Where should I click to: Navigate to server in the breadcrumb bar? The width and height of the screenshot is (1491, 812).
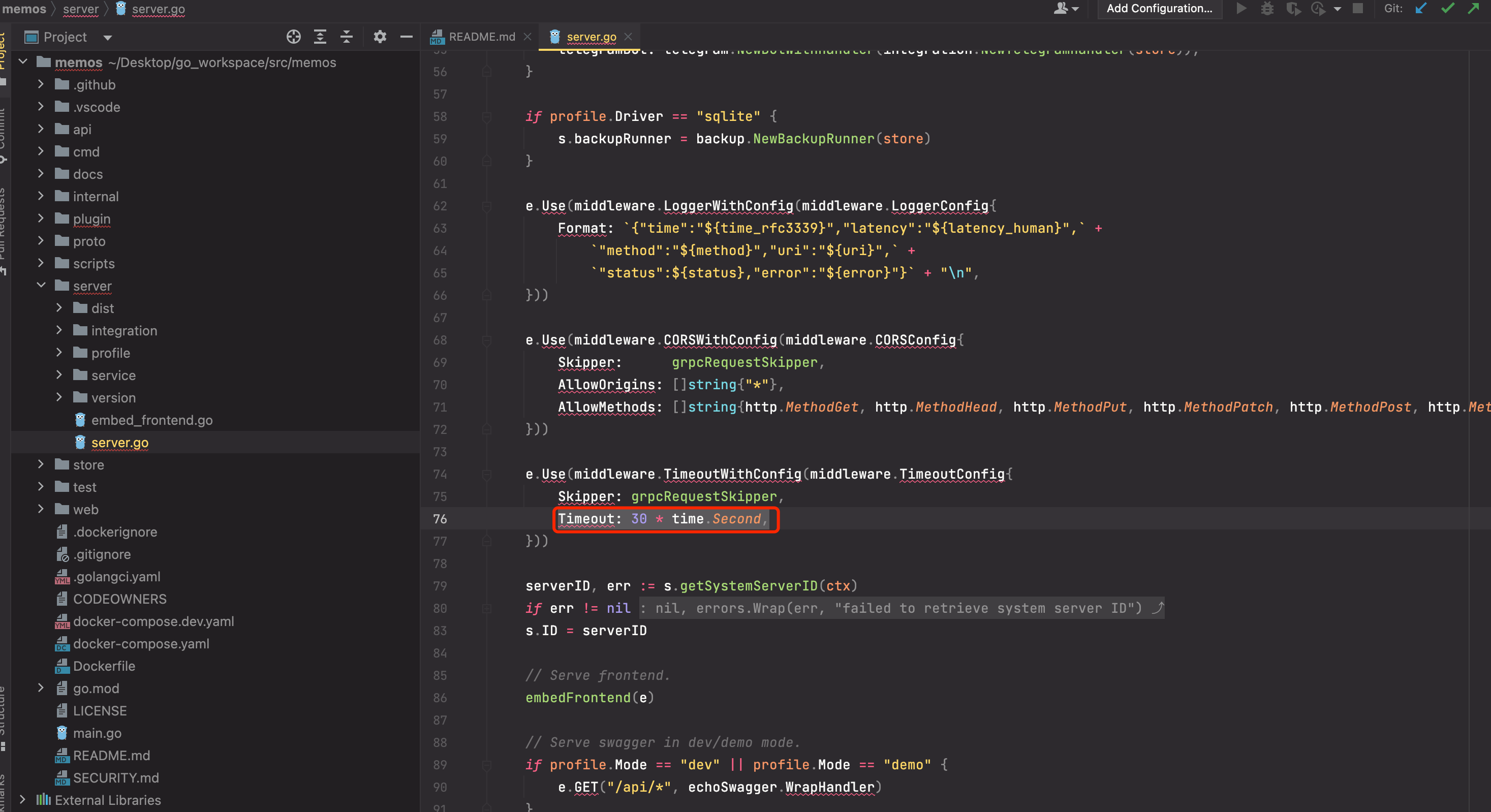click(x=80, y=9)
